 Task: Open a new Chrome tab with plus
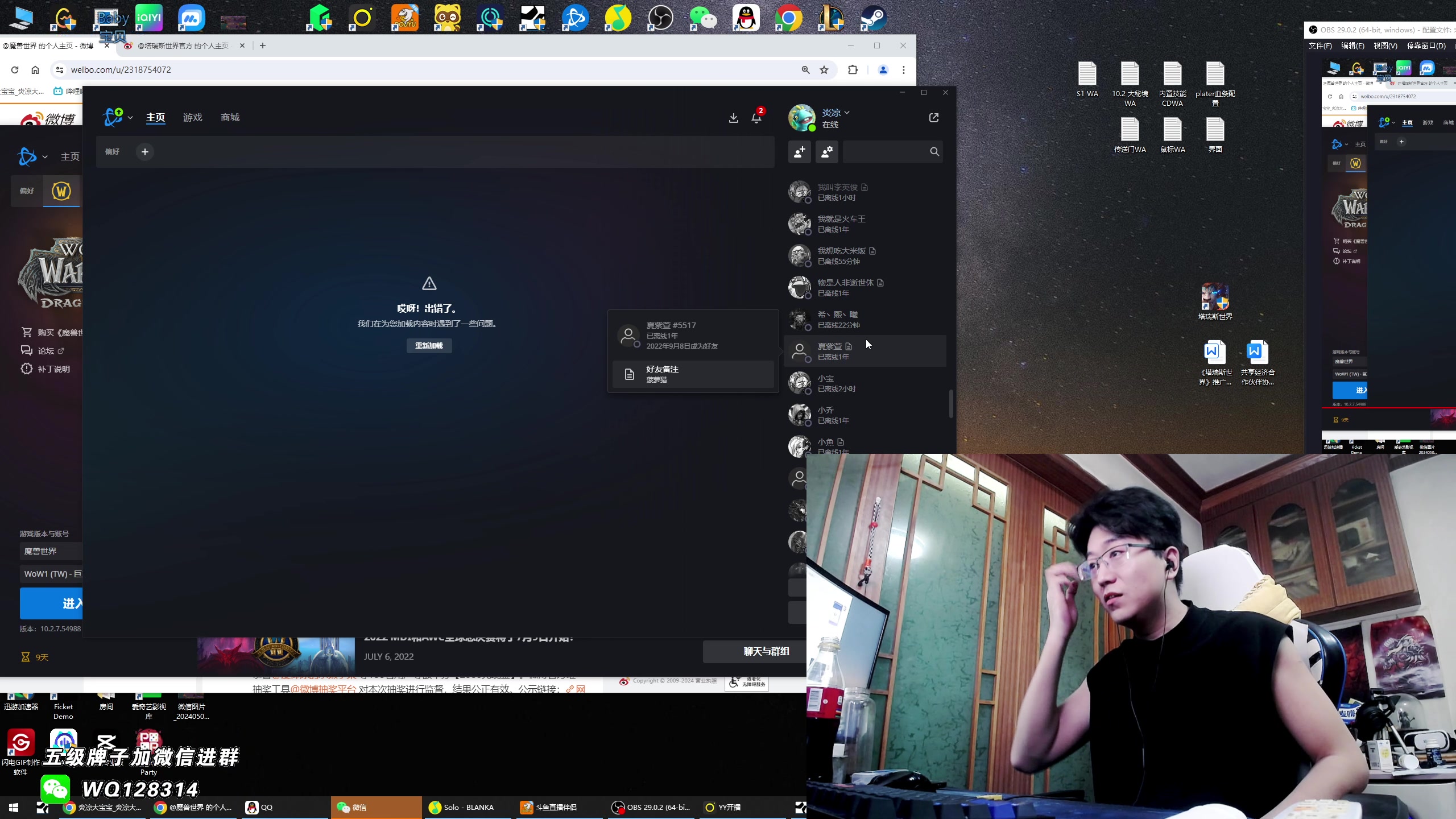coord(263,46)
